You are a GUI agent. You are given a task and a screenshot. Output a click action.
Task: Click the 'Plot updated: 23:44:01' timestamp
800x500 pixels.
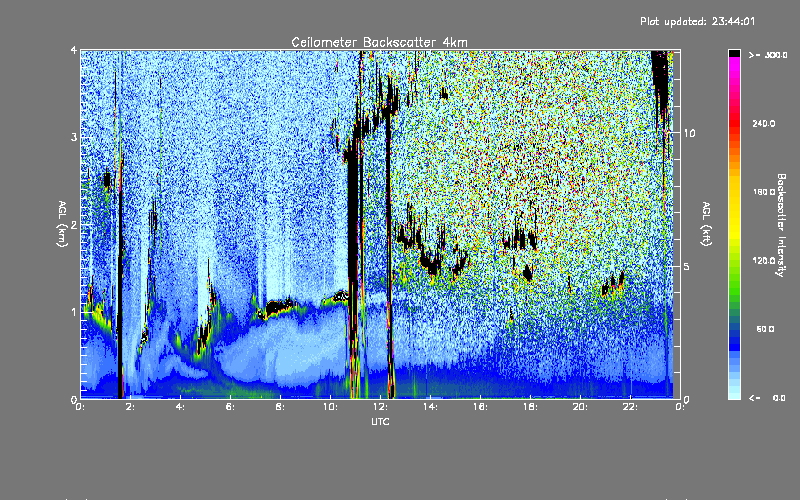pos(697,21)
